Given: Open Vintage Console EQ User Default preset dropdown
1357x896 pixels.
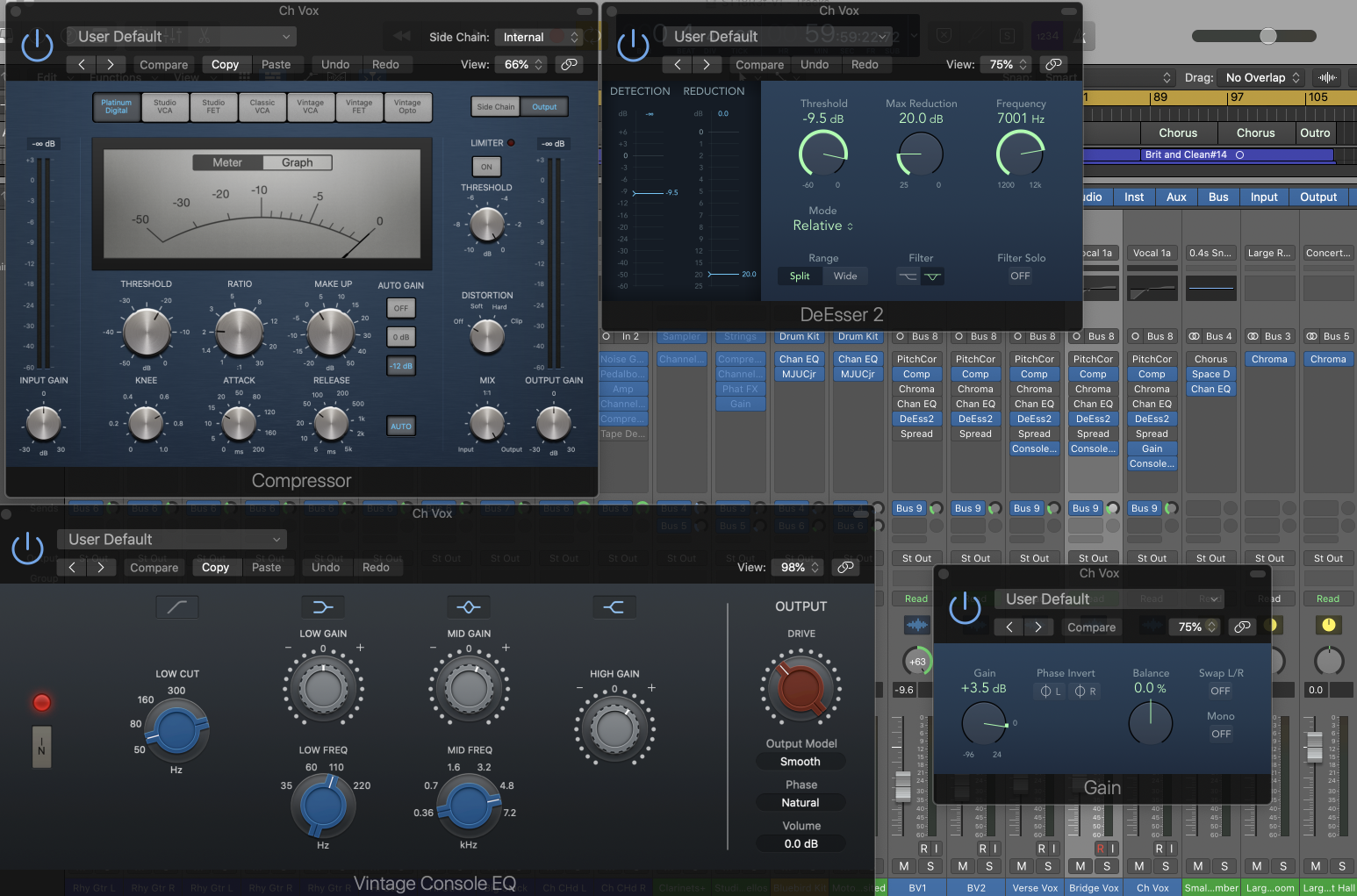Looking at the screenshot, I should (x=172, y=540).
